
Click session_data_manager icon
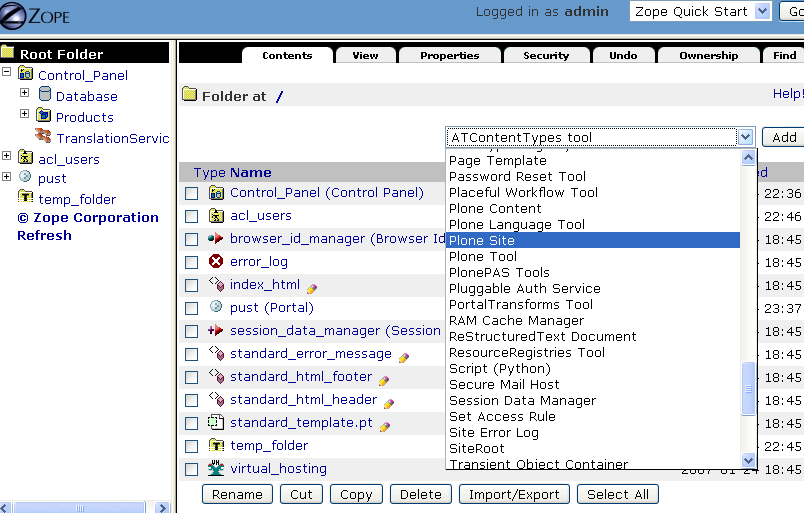tap(216, 330)
